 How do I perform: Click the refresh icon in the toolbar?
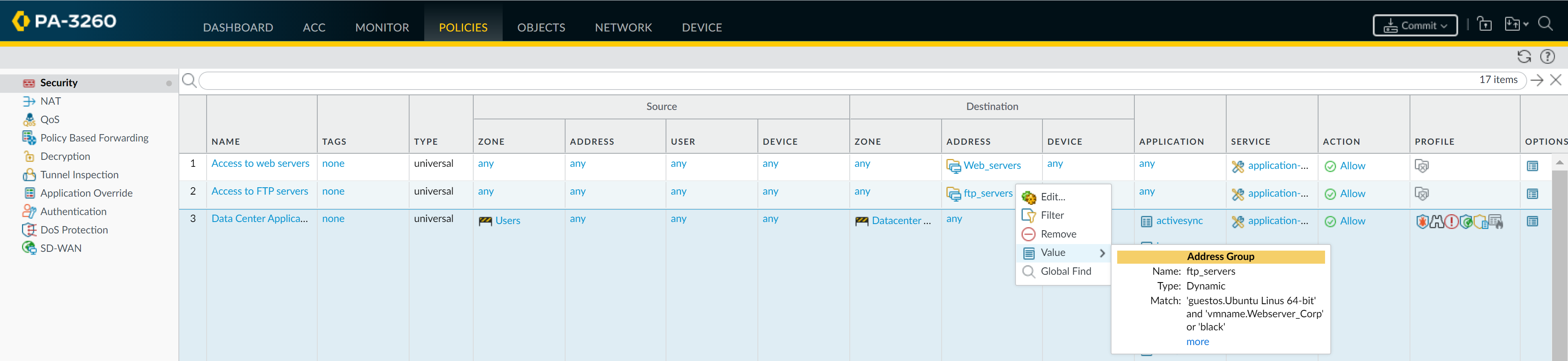[x=1523, y=57]
